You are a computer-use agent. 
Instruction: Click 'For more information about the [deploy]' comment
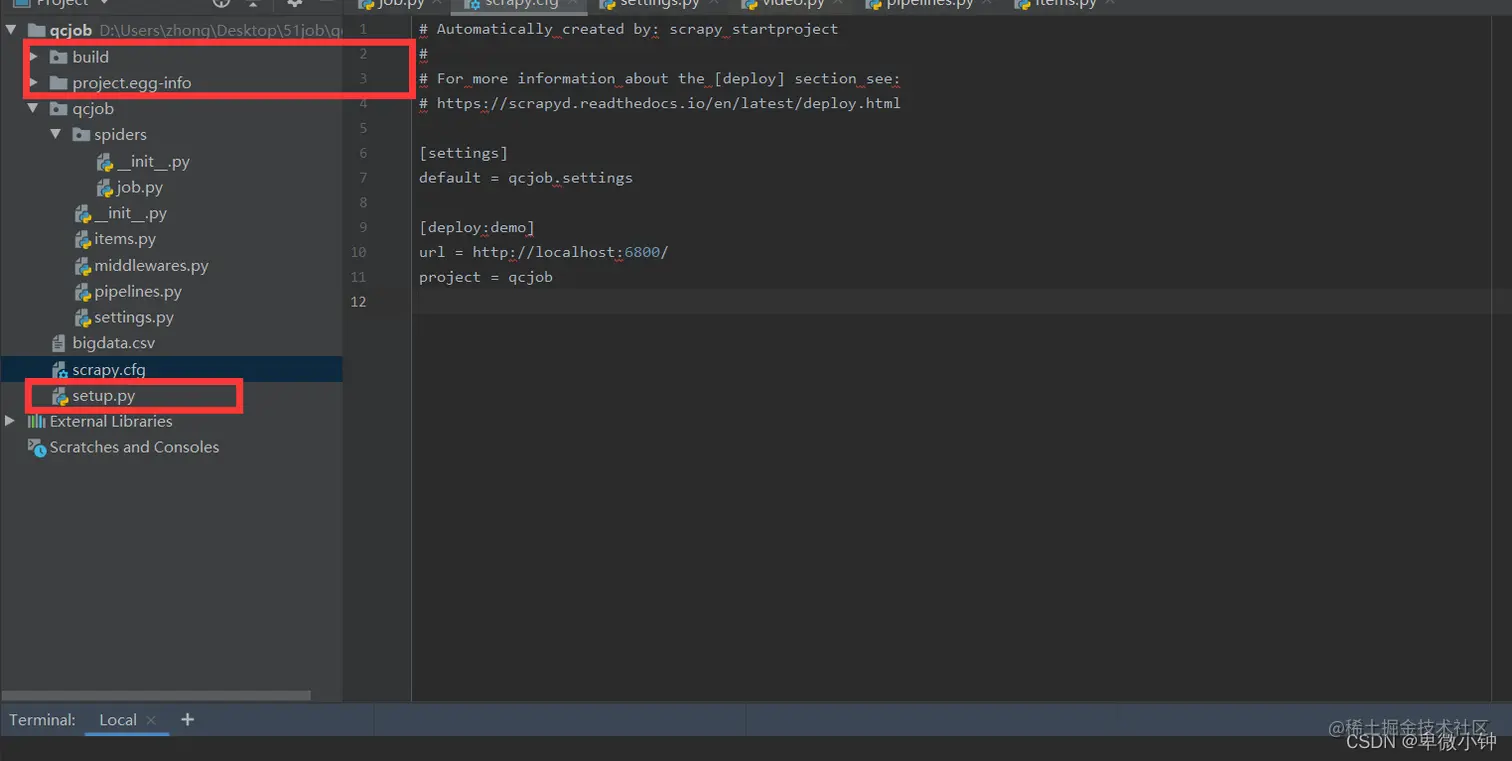point(660,78)
